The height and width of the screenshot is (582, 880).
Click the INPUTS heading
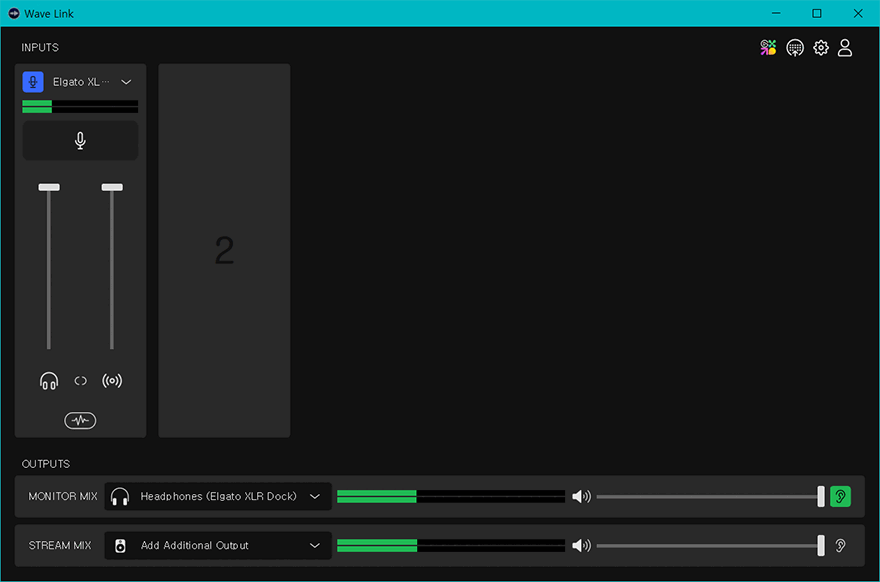point(40,48)
